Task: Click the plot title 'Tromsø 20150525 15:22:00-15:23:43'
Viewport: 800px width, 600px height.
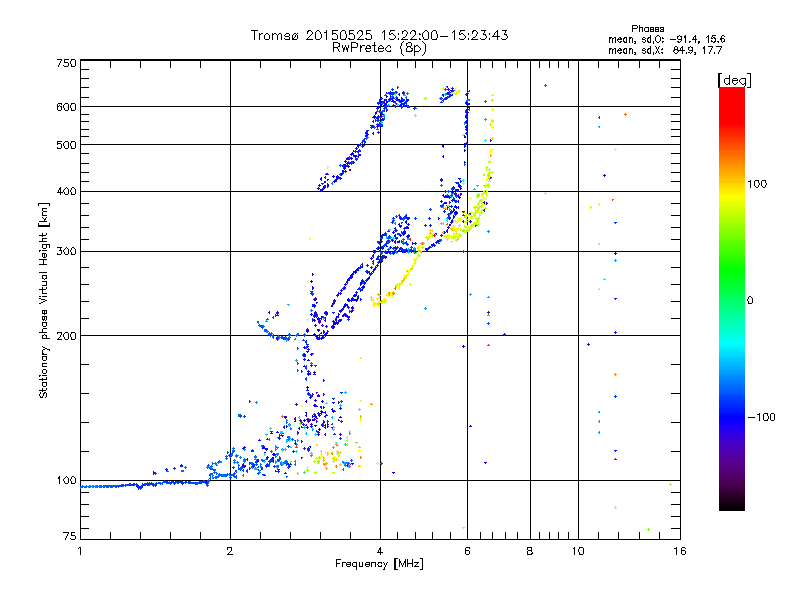Action: coord(379,35)
